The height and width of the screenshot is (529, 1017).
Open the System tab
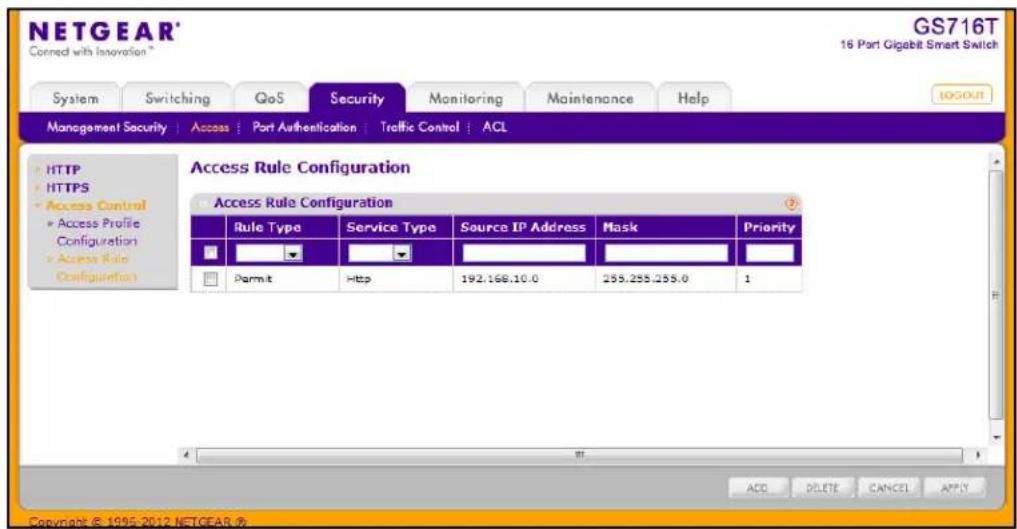pyautogui.click(x=75, y=99)
